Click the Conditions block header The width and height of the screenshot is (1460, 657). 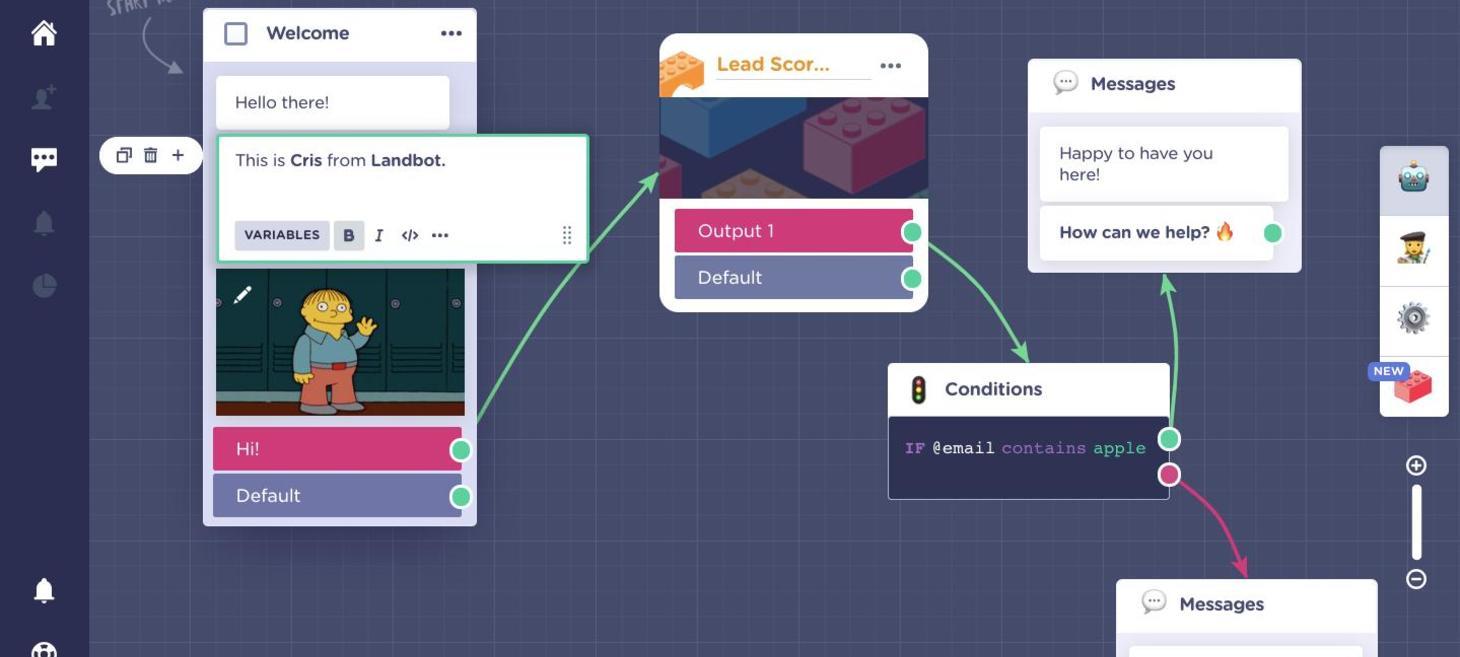click(x=1028, y=390)
